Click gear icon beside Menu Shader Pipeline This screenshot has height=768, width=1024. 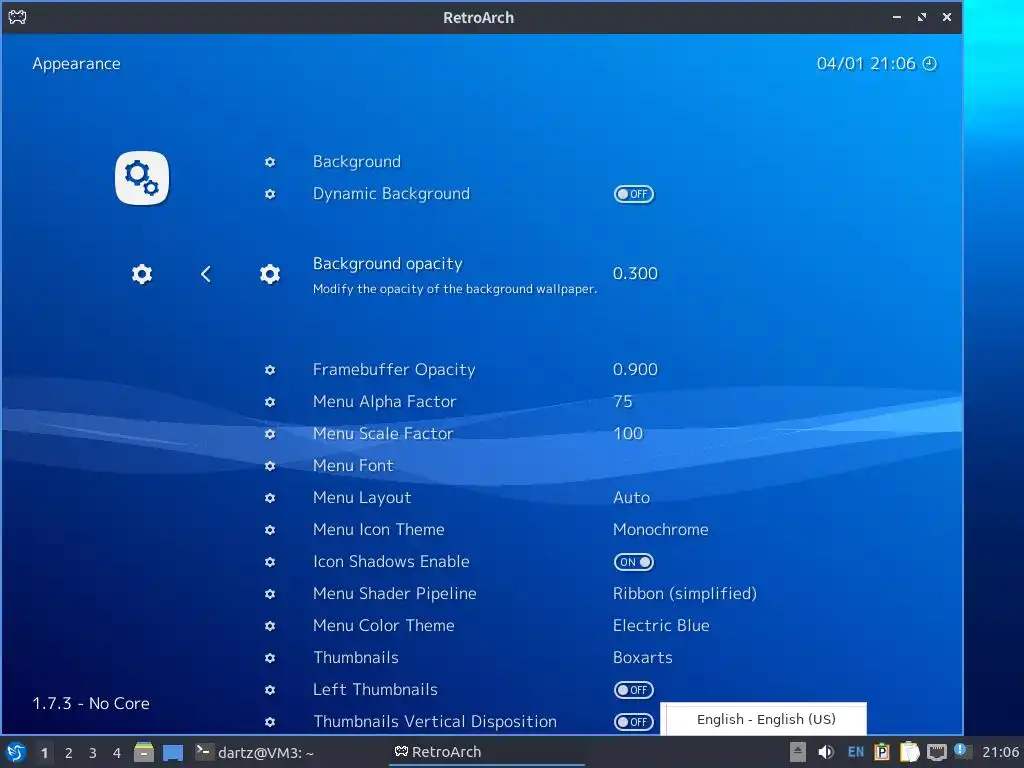point(270,594)
